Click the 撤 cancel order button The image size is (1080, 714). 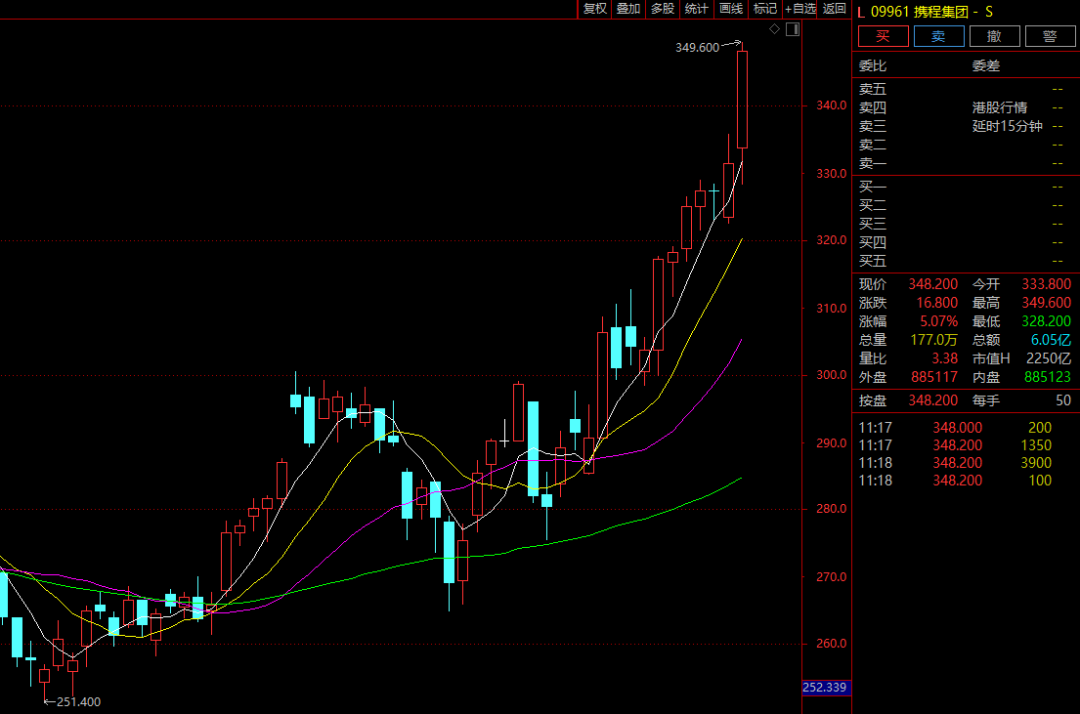pos(995,36)
